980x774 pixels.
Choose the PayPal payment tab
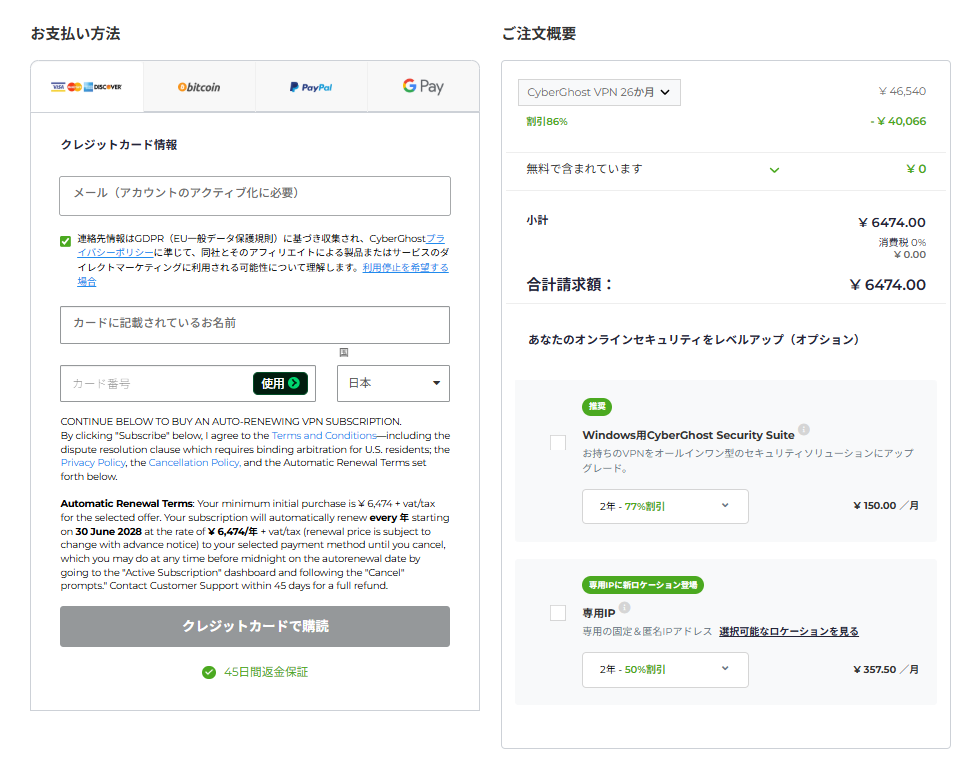point(311,87)
